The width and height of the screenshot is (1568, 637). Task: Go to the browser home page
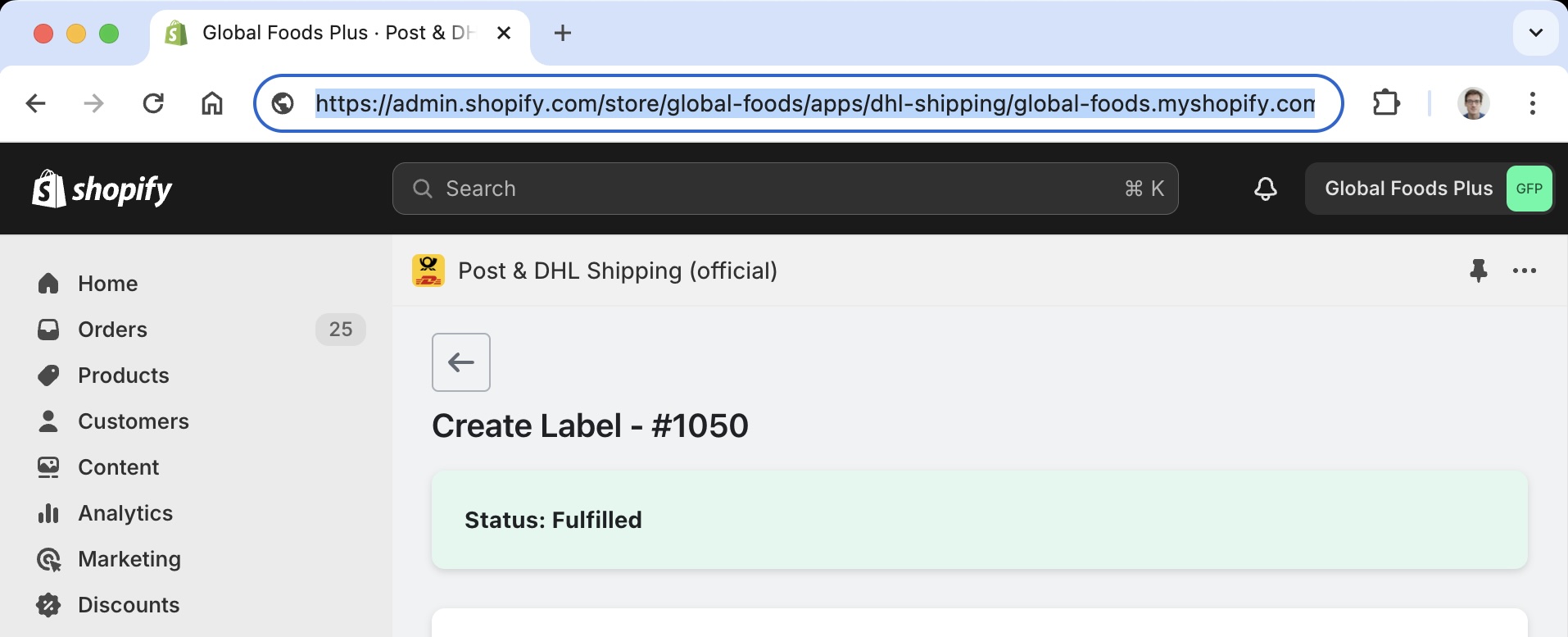(x=212, y=103)
